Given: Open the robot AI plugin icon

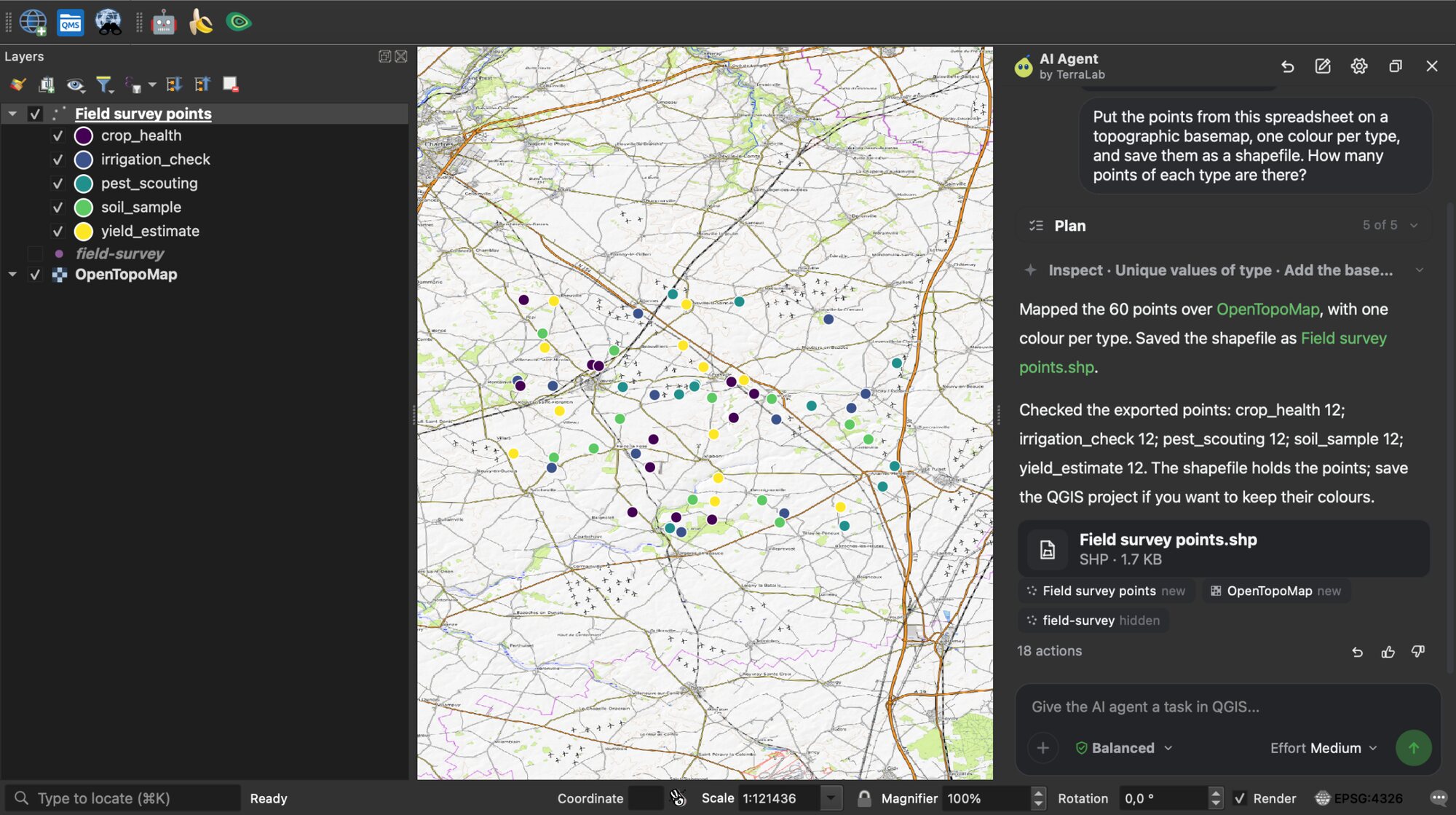Looking at the screenshot, I should (x=164, y=23).
